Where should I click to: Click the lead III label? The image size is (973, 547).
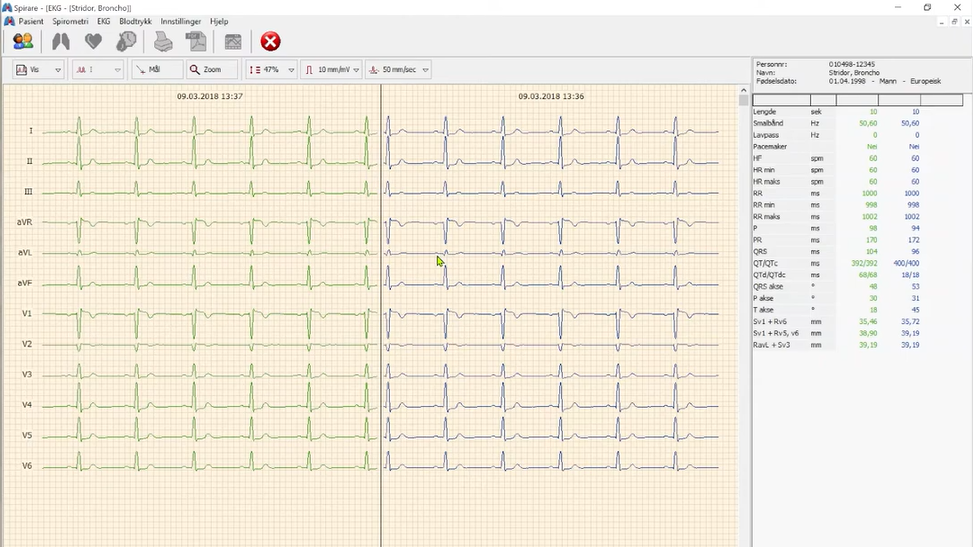pyautogui.click(x=28, y=192)
